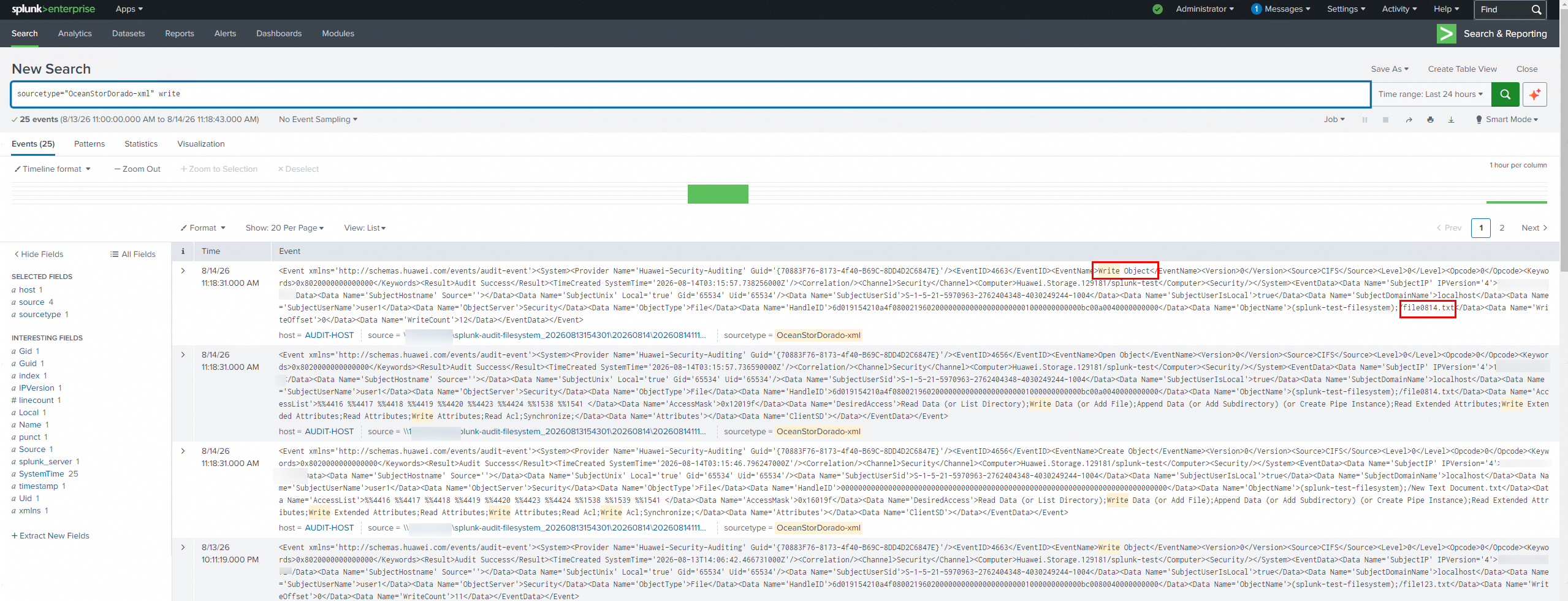The image size is (1568, 601).
Task: Print the search results
Action: [x=1430, y=120]
